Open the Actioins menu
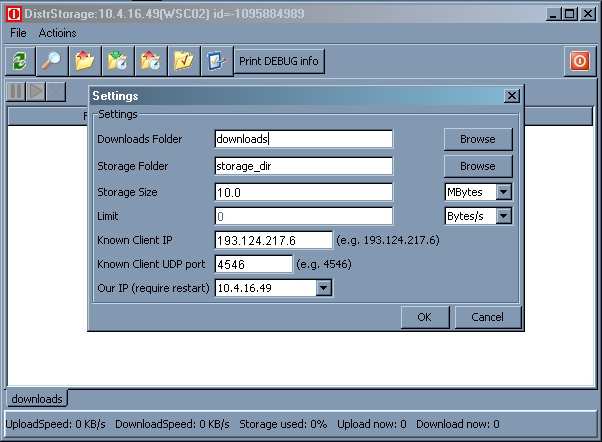 tap(58, 33)
